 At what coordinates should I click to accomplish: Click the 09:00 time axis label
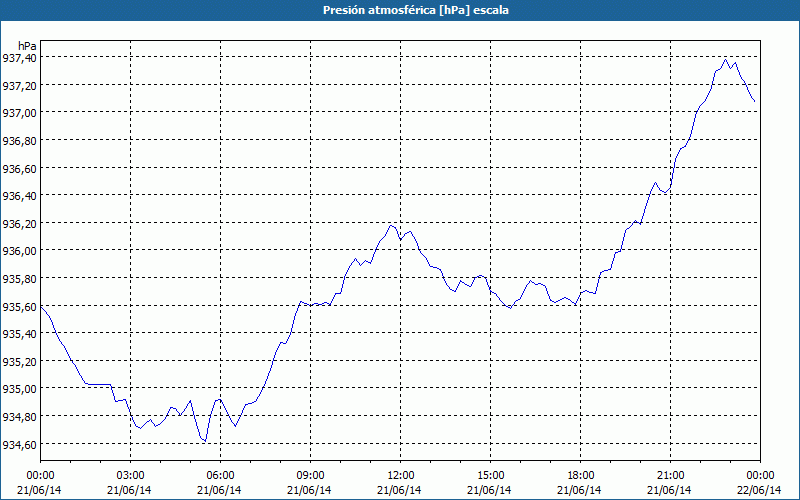tap(310, 476)
